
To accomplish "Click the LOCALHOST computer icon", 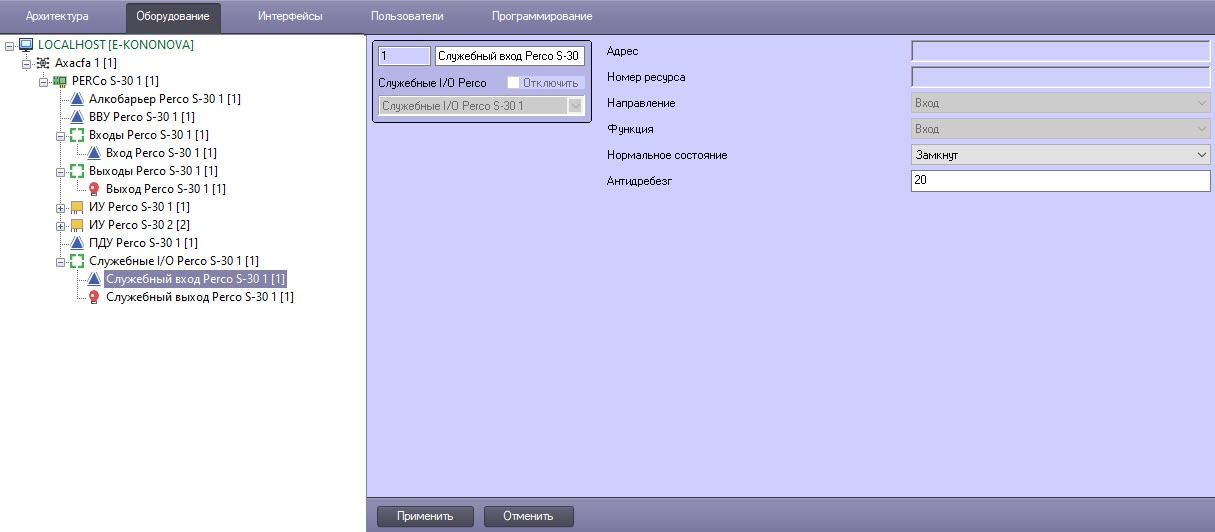I will point(26,45).
